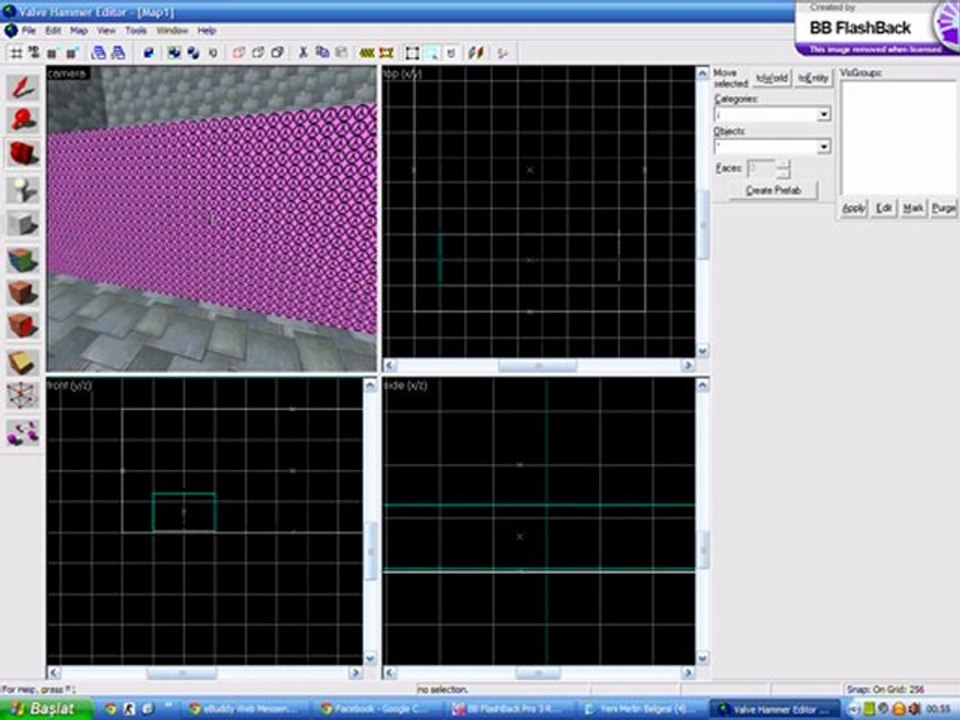Open the Toggle Texture Application tool
The height and width of the screenshot is (720, 960).
[23, 260]
